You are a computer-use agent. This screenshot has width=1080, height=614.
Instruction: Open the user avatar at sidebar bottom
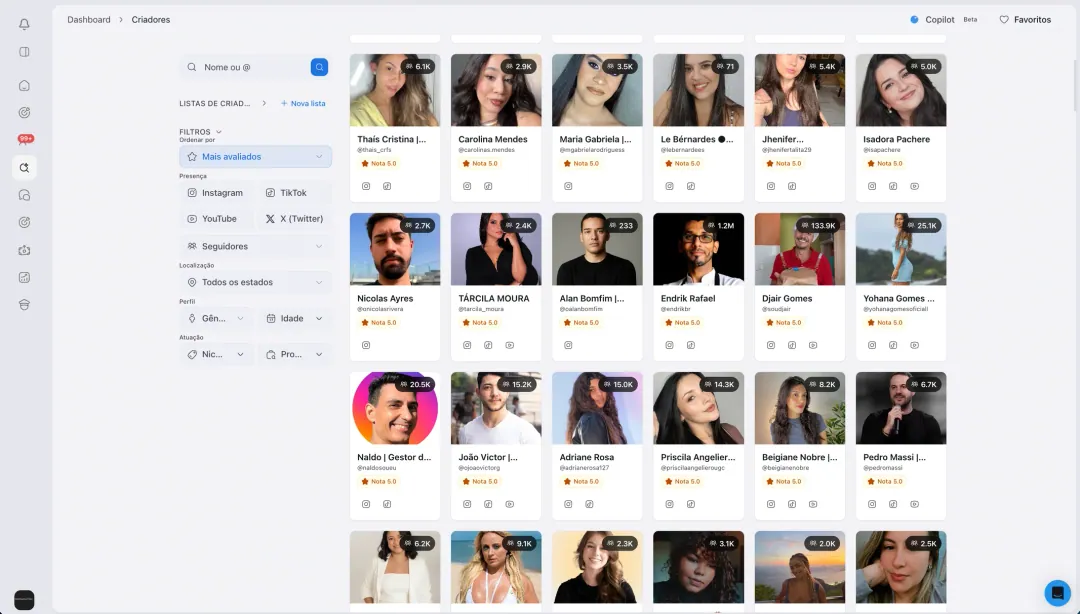point(24,600)
